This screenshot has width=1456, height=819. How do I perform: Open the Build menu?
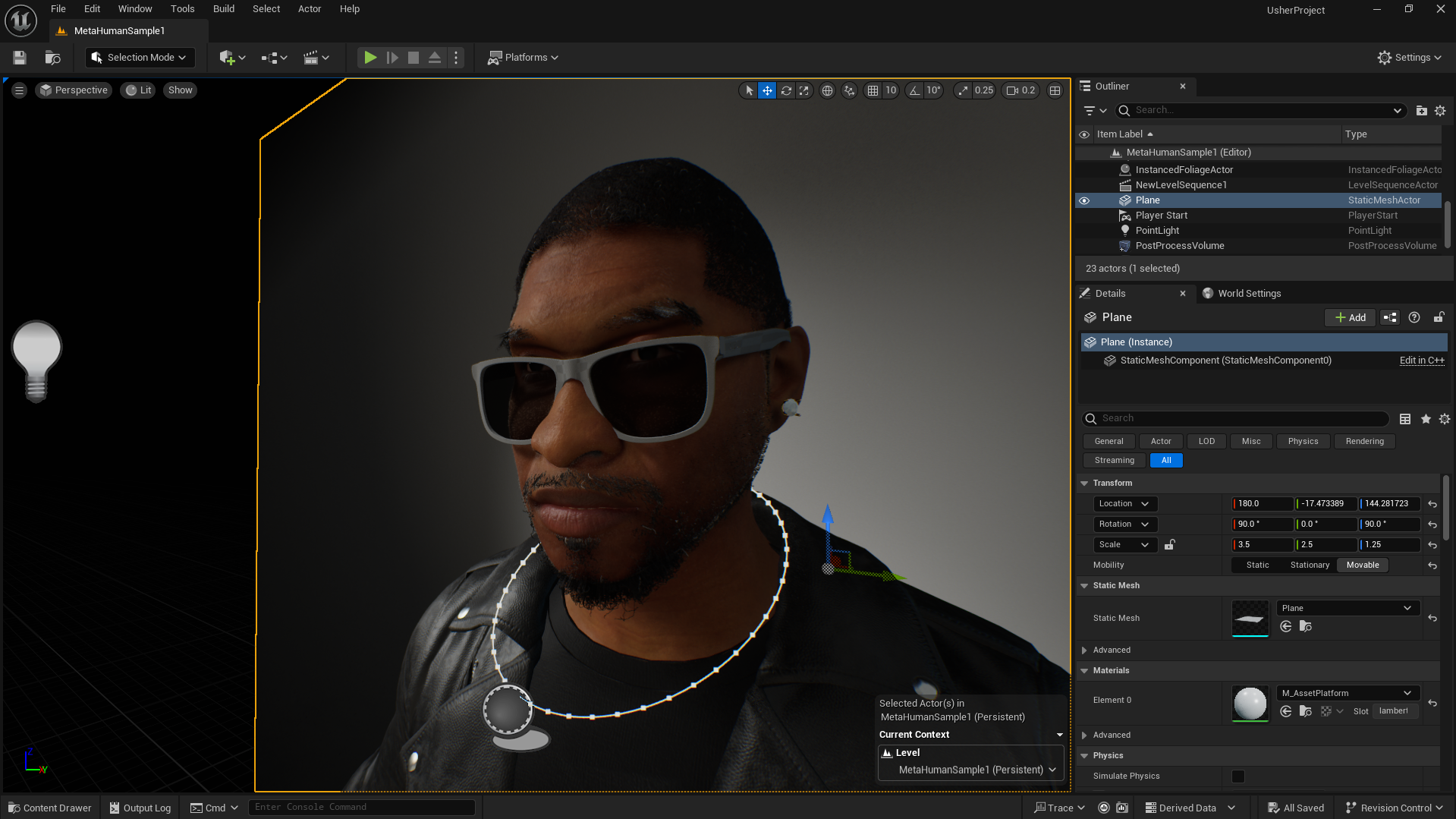pos(224,9)
